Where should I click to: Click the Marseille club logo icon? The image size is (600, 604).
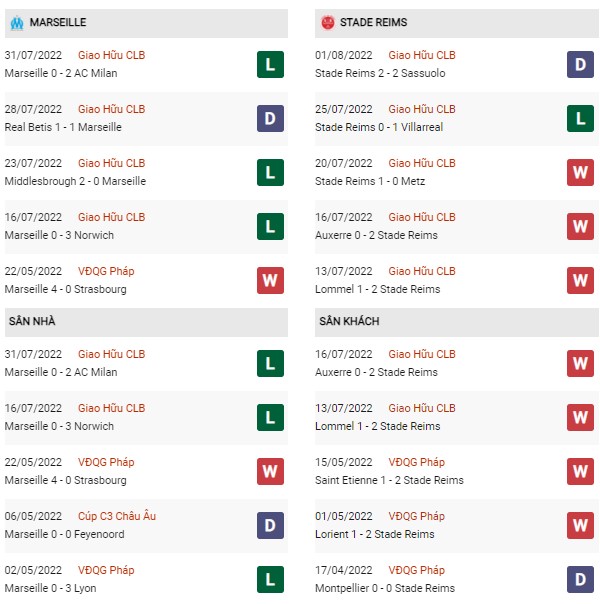point(17,23)
